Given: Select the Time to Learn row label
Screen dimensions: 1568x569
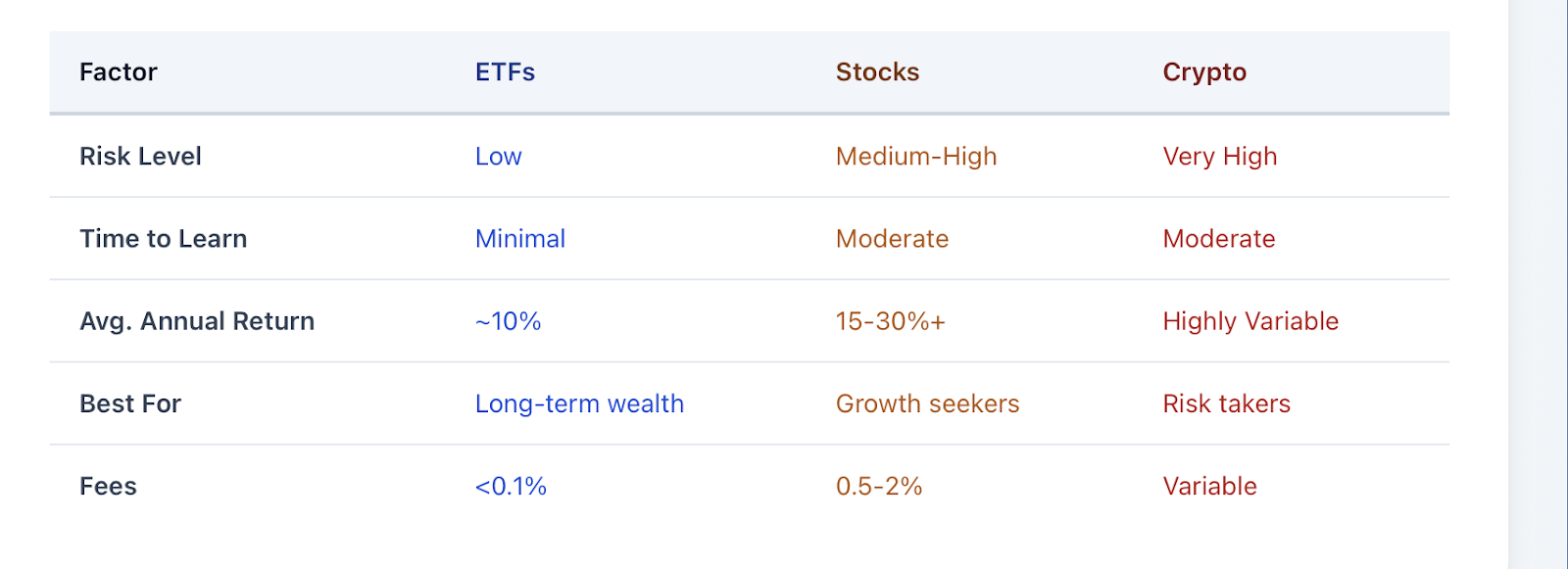Looking at the screenshot, I should 163,239.
